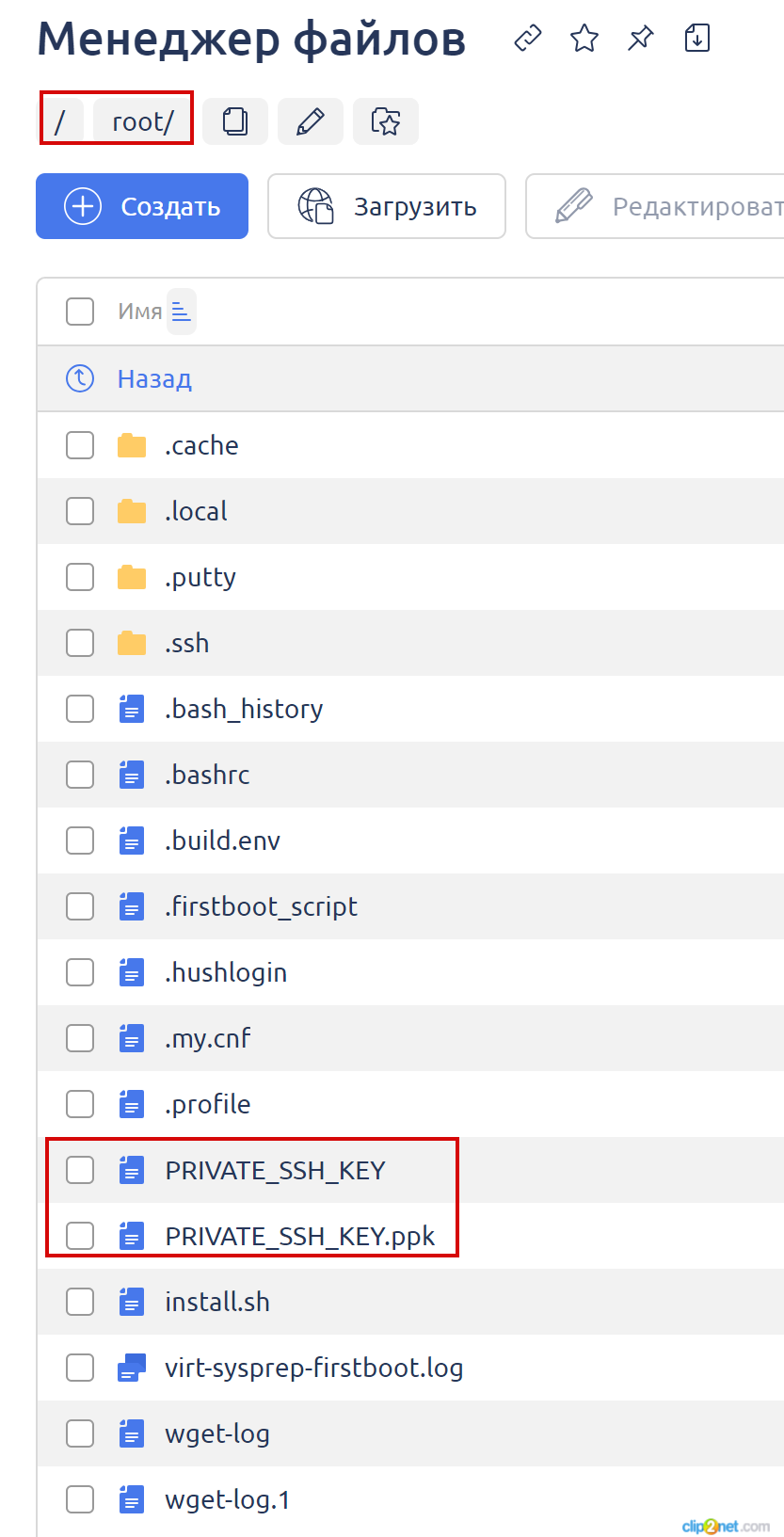Open the virt-sysprep-firstboot.log file
This screenshot has height=1537, width=784.
tap(313, 1368)
